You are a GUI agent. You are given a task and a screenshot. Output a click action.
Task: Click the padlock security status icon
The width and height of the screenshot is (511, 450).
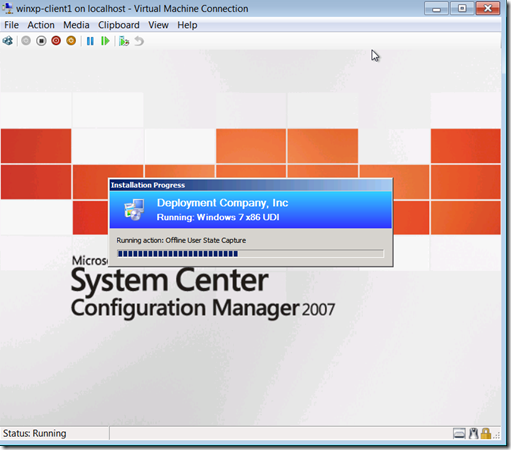click(x=486, y=433)
